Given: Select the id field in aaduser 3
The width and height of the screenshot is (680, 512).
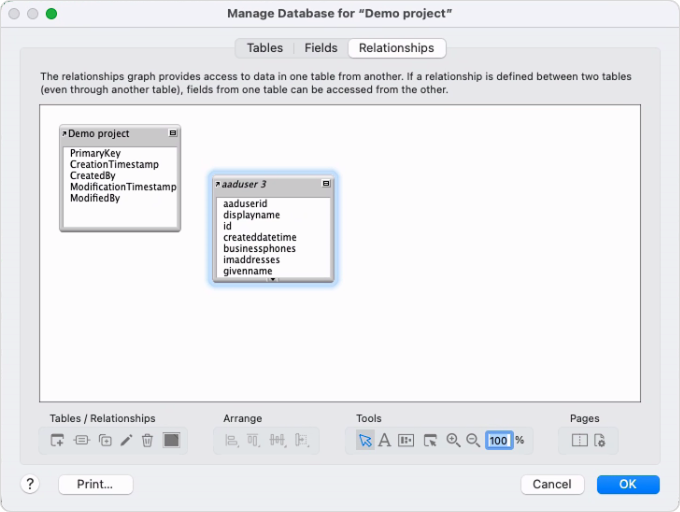Looking at the screenshot, I should 227,226.
